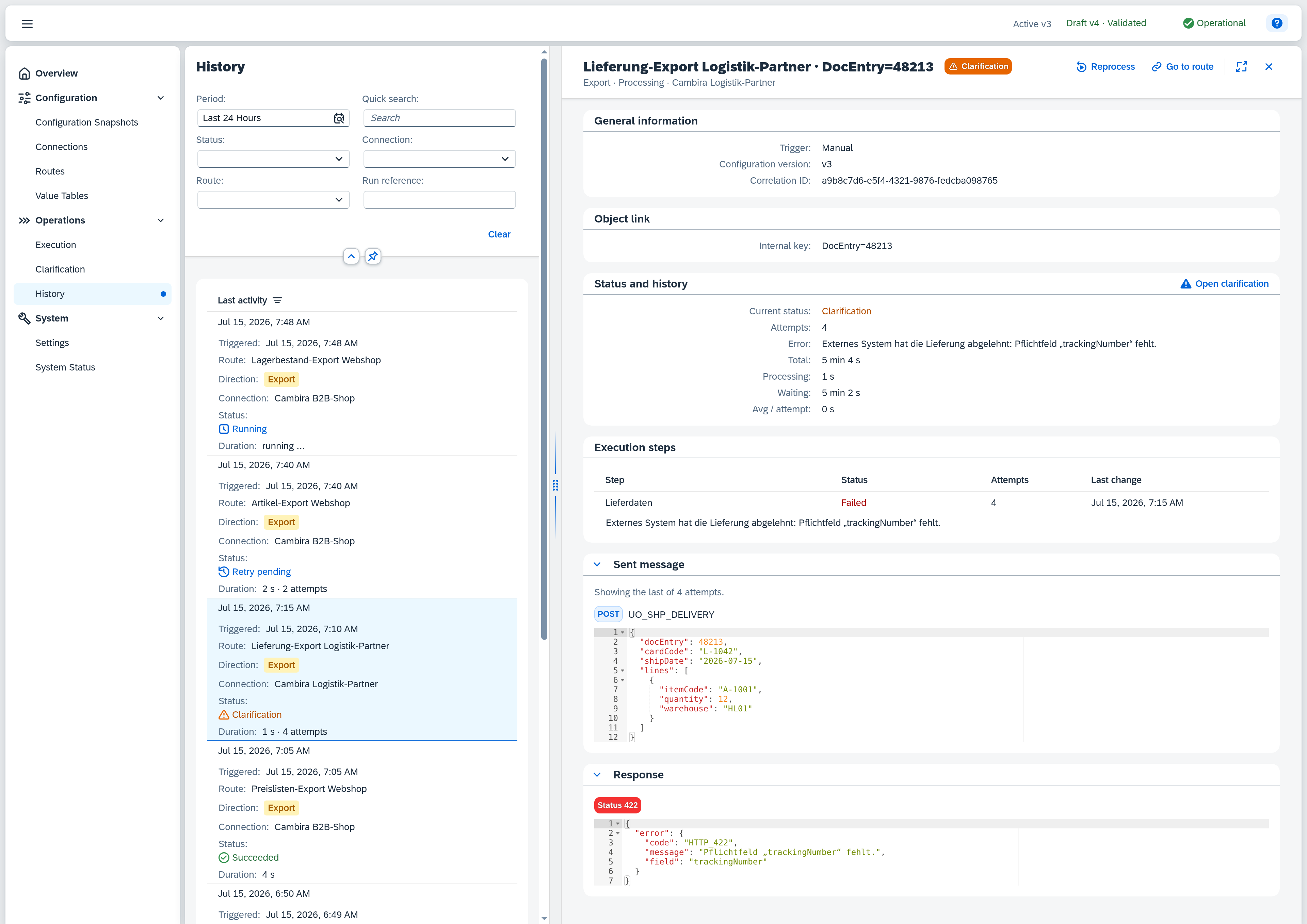This screenshot has width=1307, height=924.
Task: Click the Retry pending history icon
Action: [224, 572]
